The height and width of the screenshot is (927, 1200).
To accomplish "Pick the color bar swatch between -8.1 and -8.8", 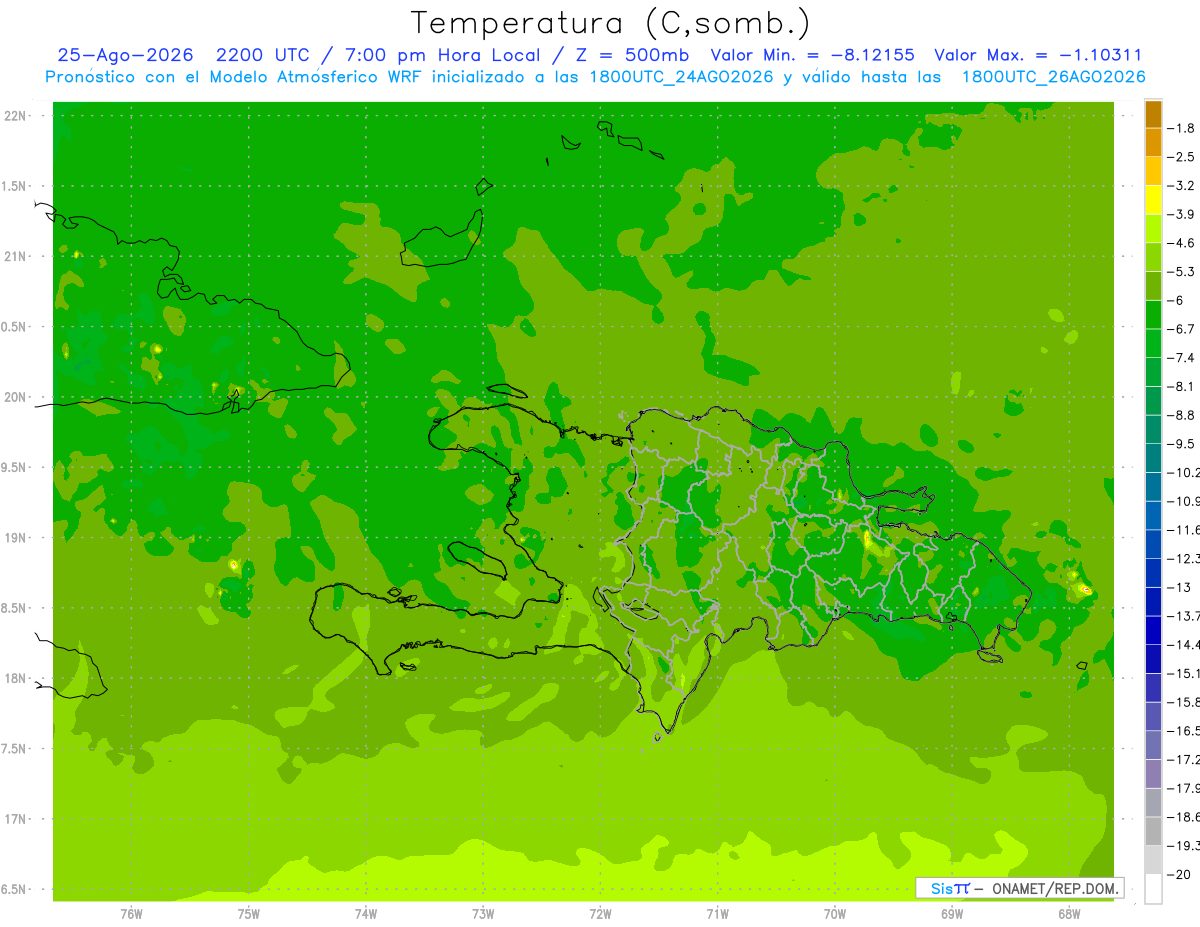I will (1153, 401).
